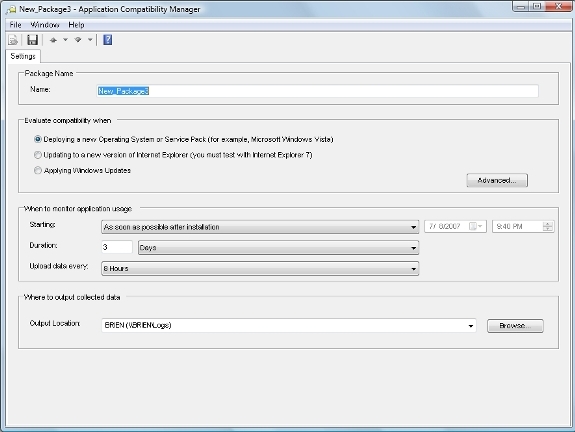Close the Application Compatibility Manager window
The width and height of the screenshot is (575, 432).
pos(558,7)
